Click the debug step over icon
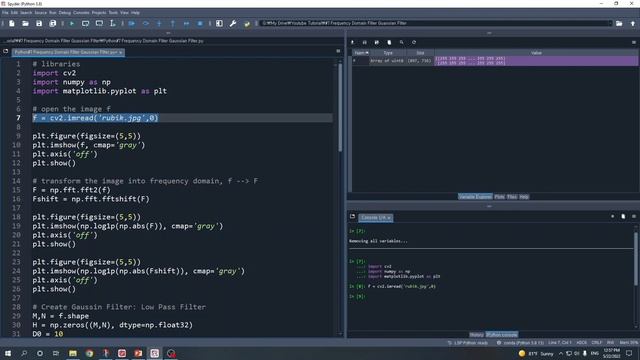Viewport: 640px width, 360px height. pyautogui.click(x=145, y=24)
